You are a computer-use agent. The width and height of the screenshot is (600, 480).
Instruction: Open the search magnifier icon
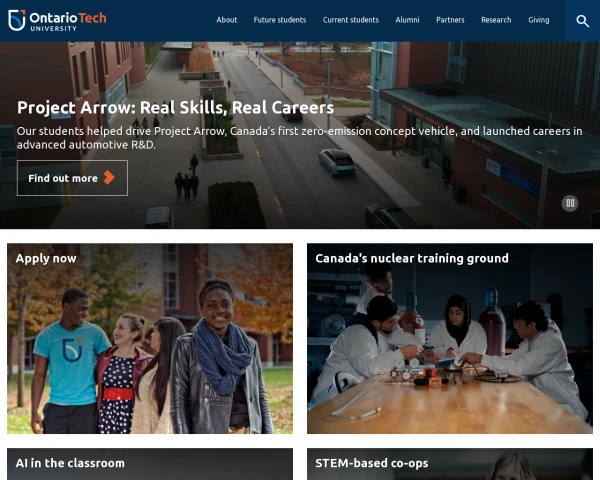[582, 21]
